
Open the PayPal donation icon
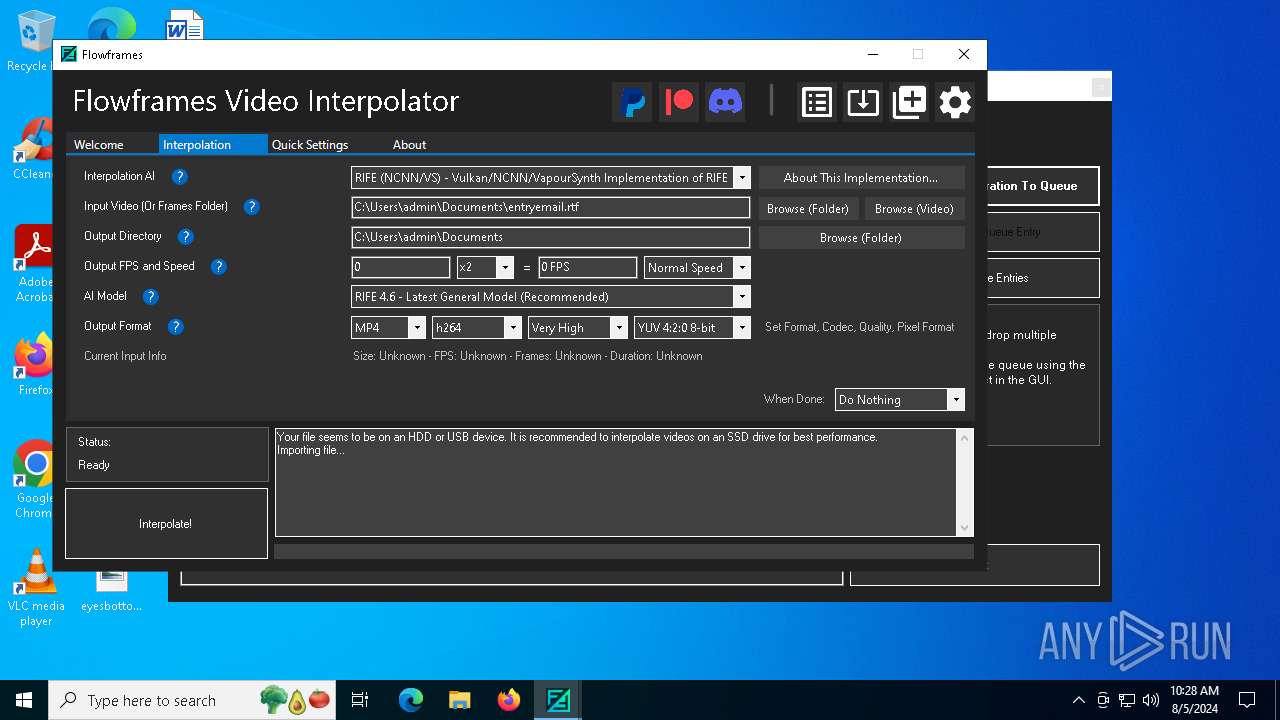[x=632, y=101]
